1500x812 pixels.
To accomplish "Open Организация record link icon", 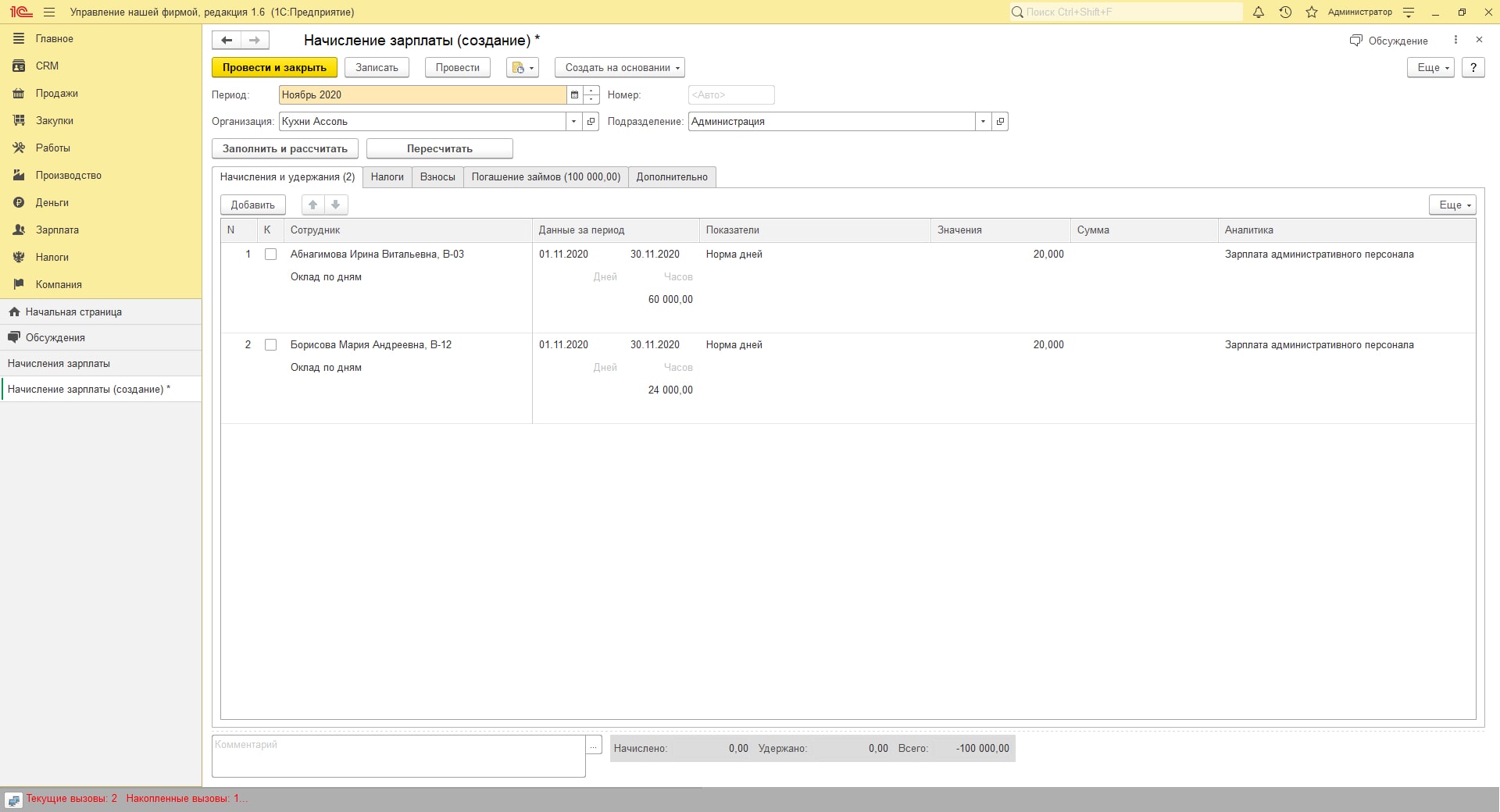I will [x=591, y=122].
